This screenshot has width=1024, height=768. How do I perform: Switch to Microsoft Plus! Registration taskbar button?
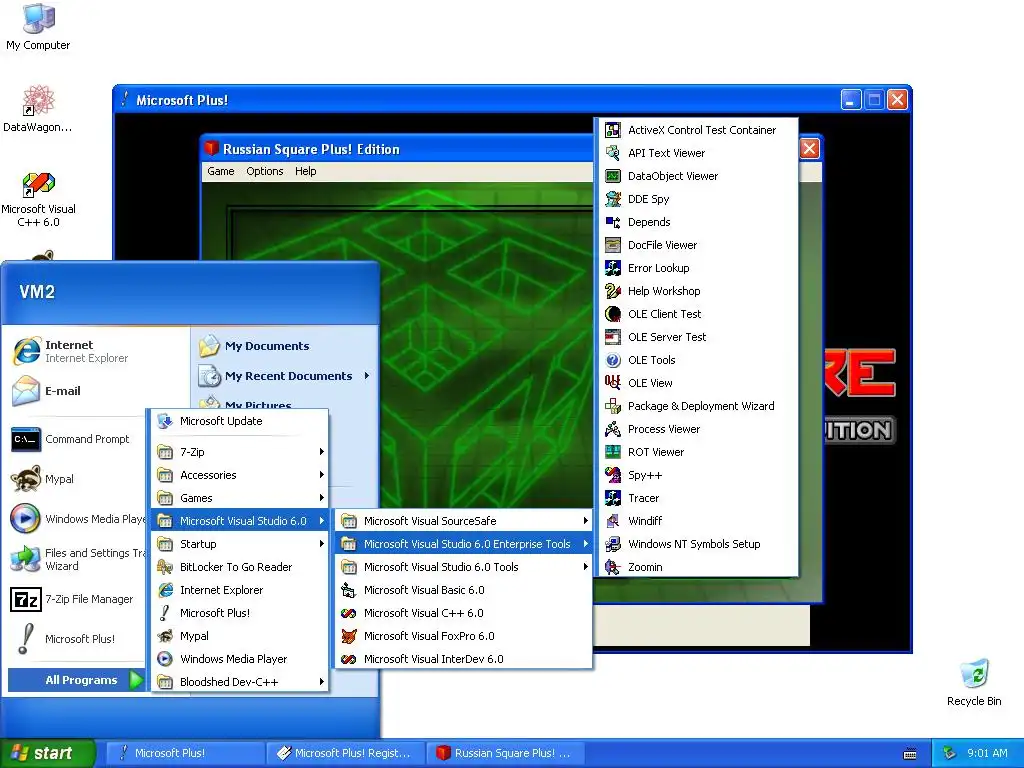click(x=346, y=753)
